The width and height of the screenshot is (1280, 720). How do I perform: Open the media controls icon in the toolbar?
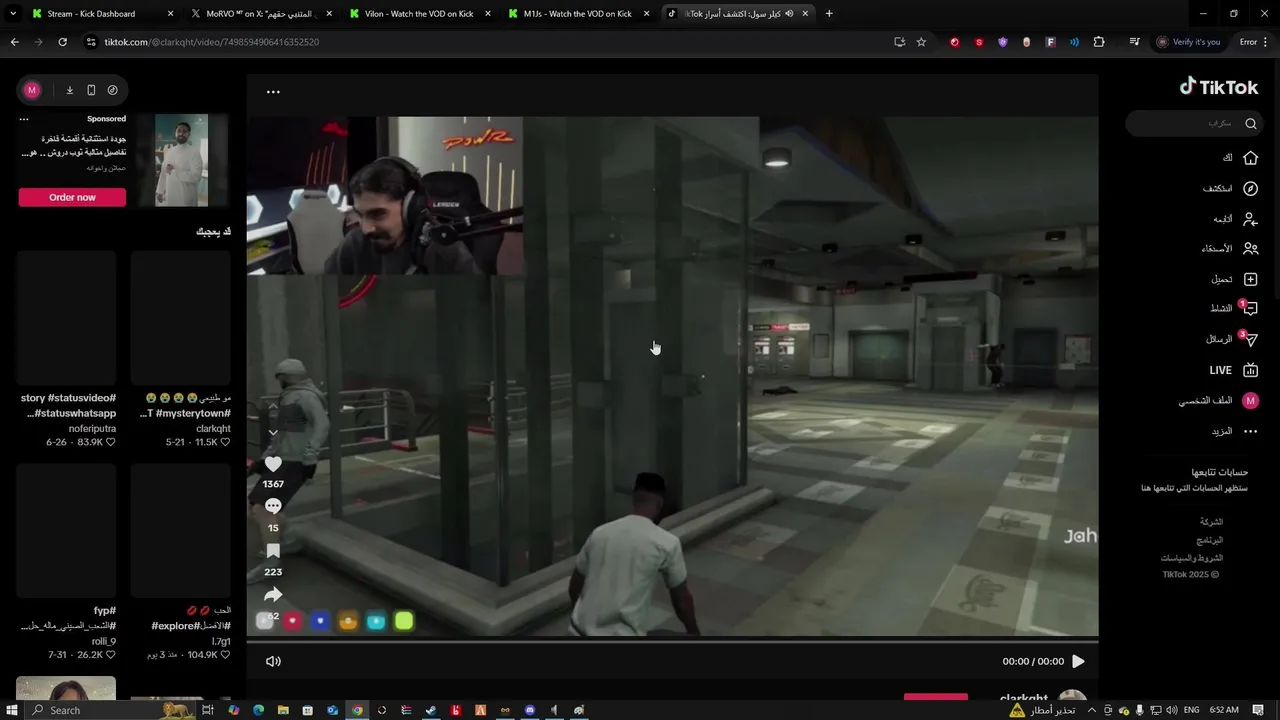coord(1134,42)
